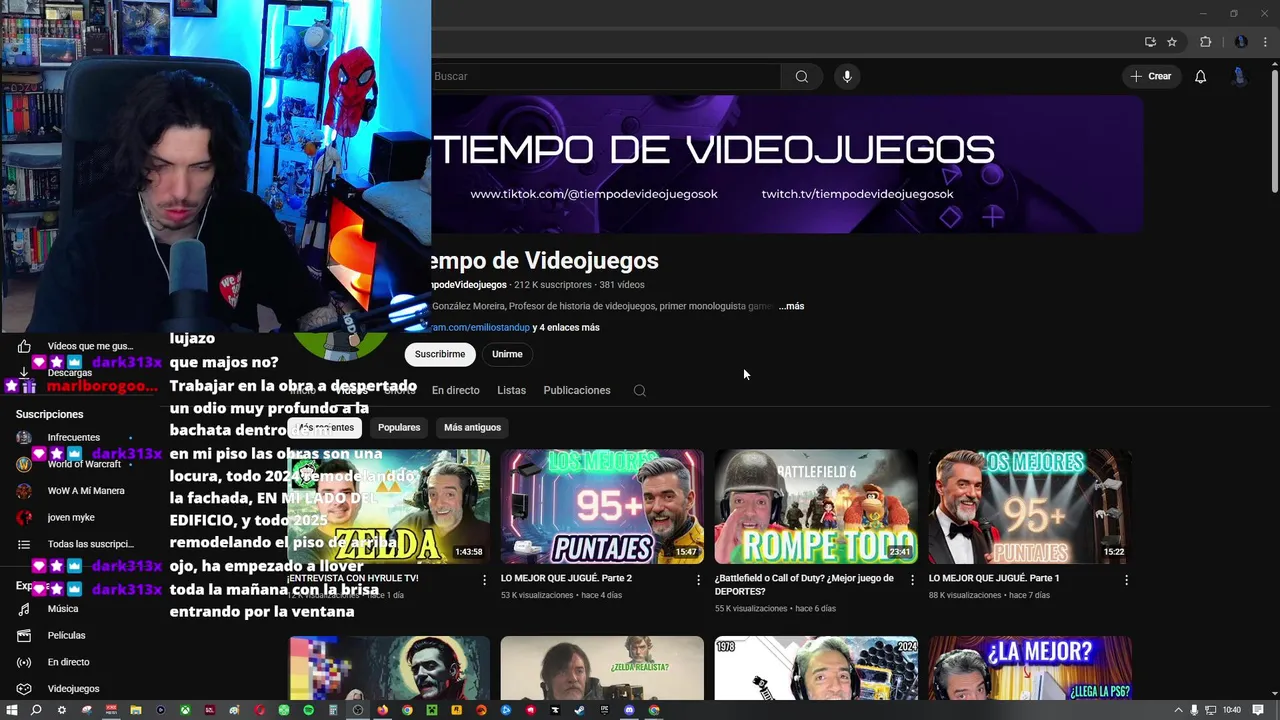Play the ZELDA interview thumbnail

coord(389,506)
